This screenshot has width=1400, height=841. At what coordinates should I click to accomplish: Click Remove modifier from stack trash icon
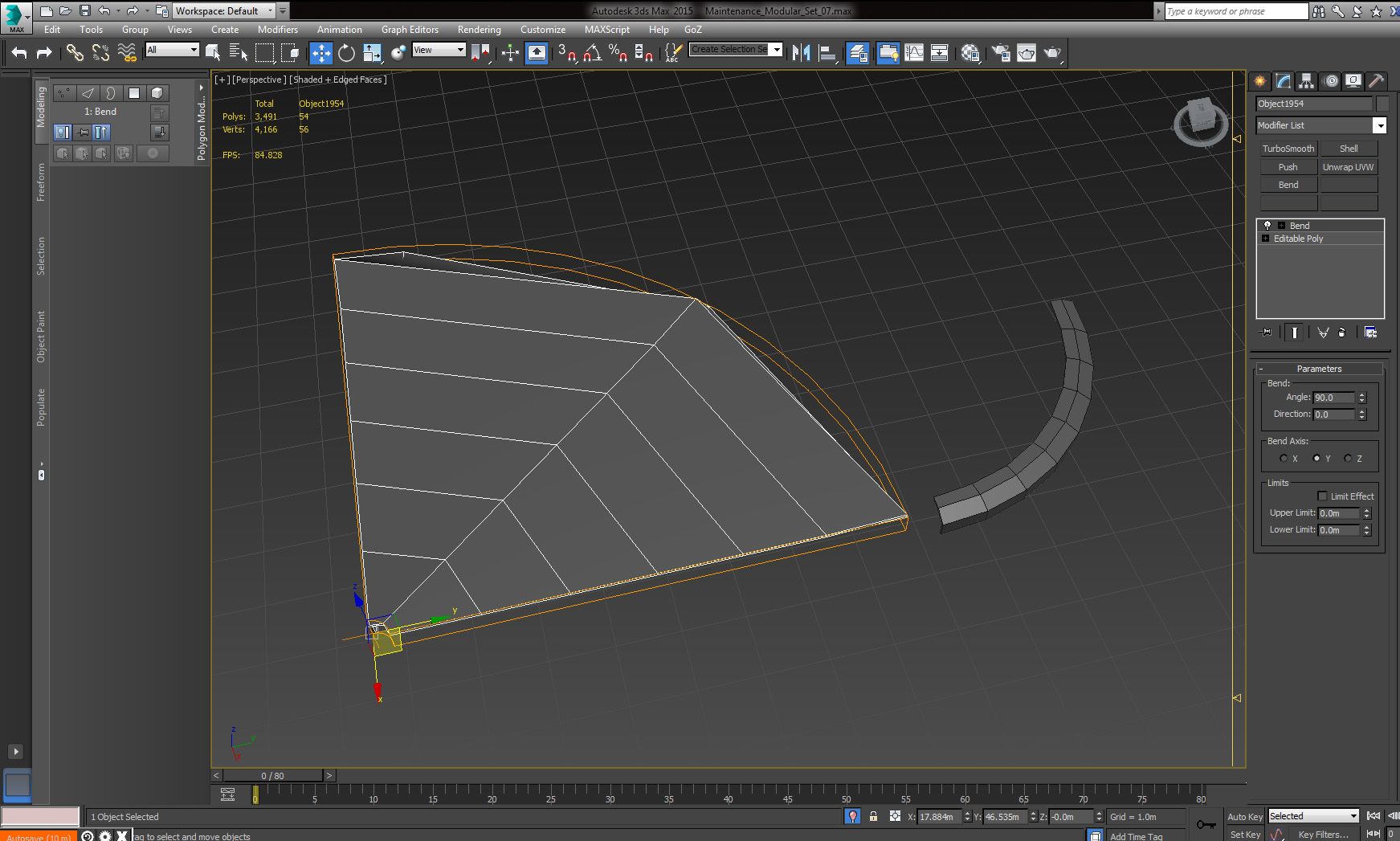pos(1341,333)
